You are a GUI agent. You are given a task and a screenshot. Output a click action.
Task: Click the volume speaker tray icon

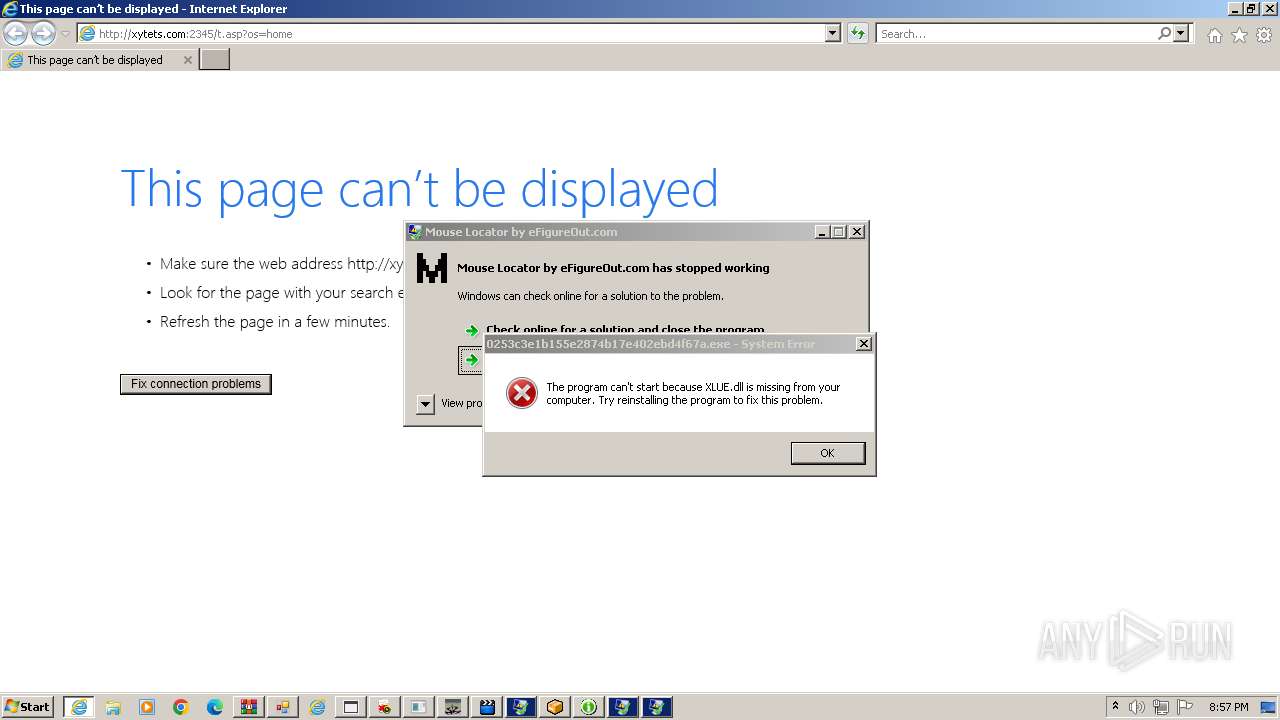pyautogui.click(x=1137, y=707)
